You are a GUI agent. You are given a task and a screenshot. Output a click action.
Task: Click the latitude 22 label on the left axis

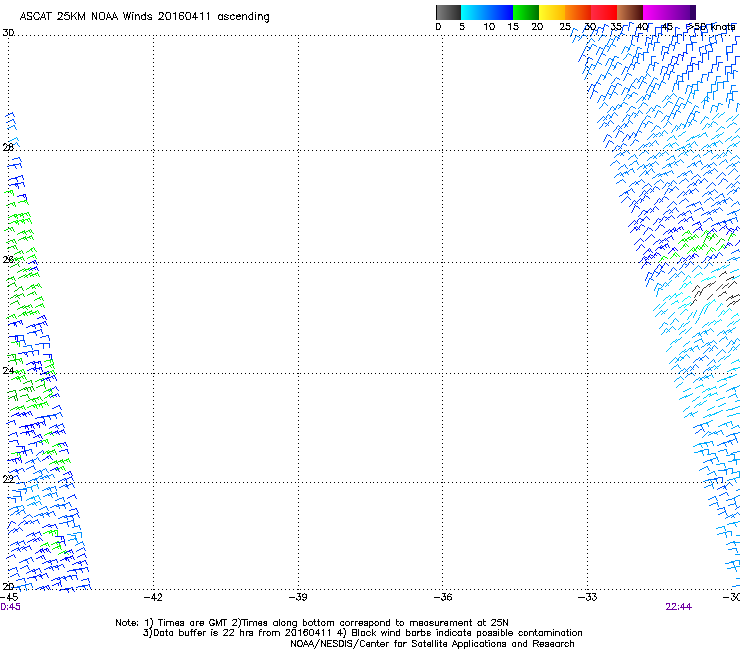(x=8, y=479)
